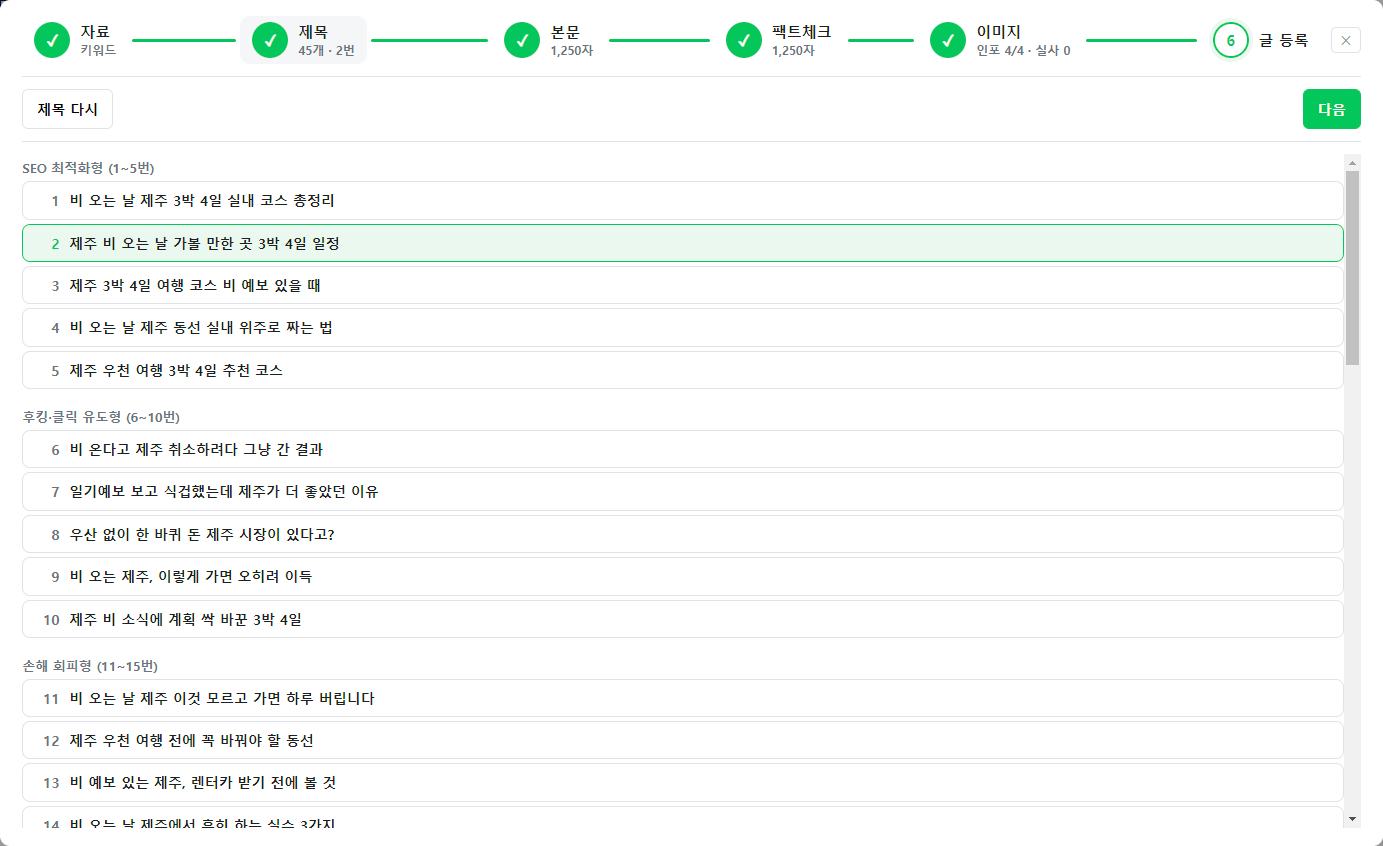Image resolution: width=1383 pixels, height=846 pixels.
Task: Open the 이미지 인포 4/4 step label
Action: [1023, 40]
